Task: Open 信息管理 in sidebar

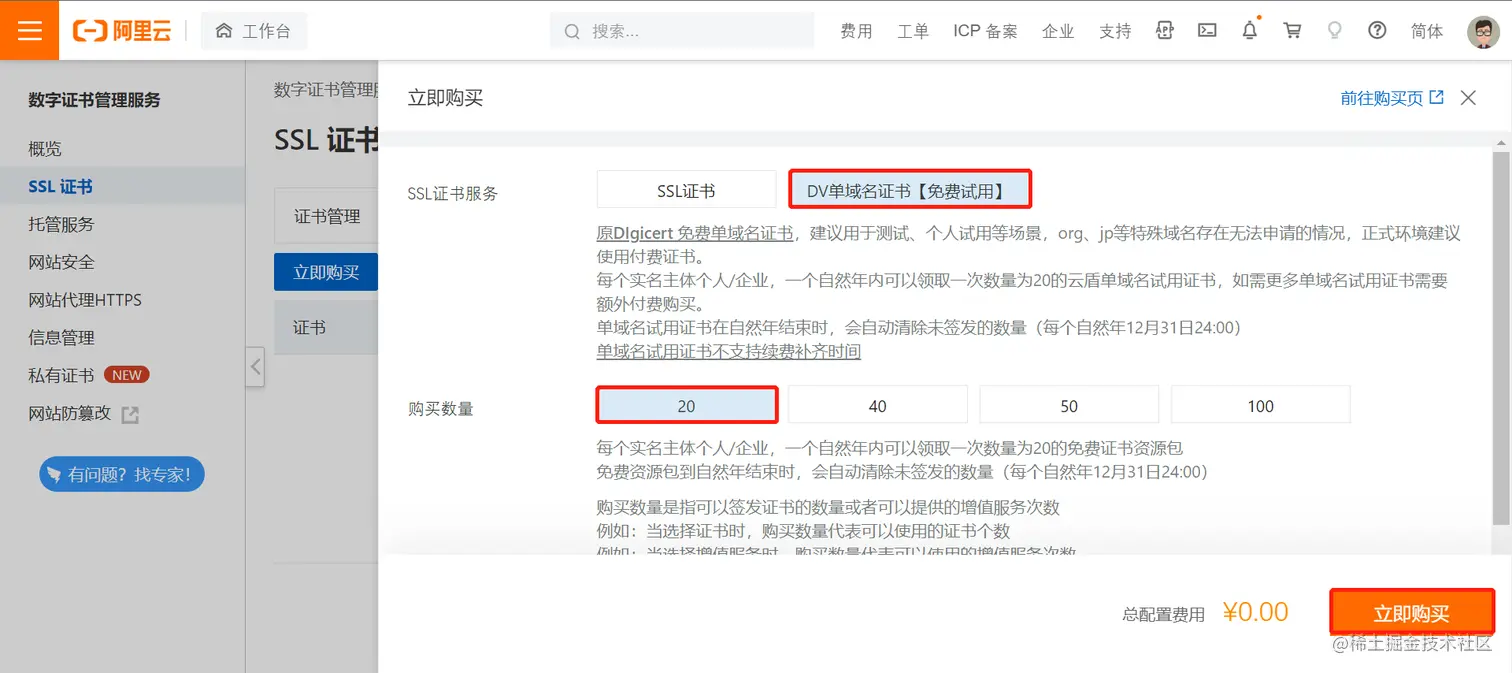Action: tap(61, 338)
